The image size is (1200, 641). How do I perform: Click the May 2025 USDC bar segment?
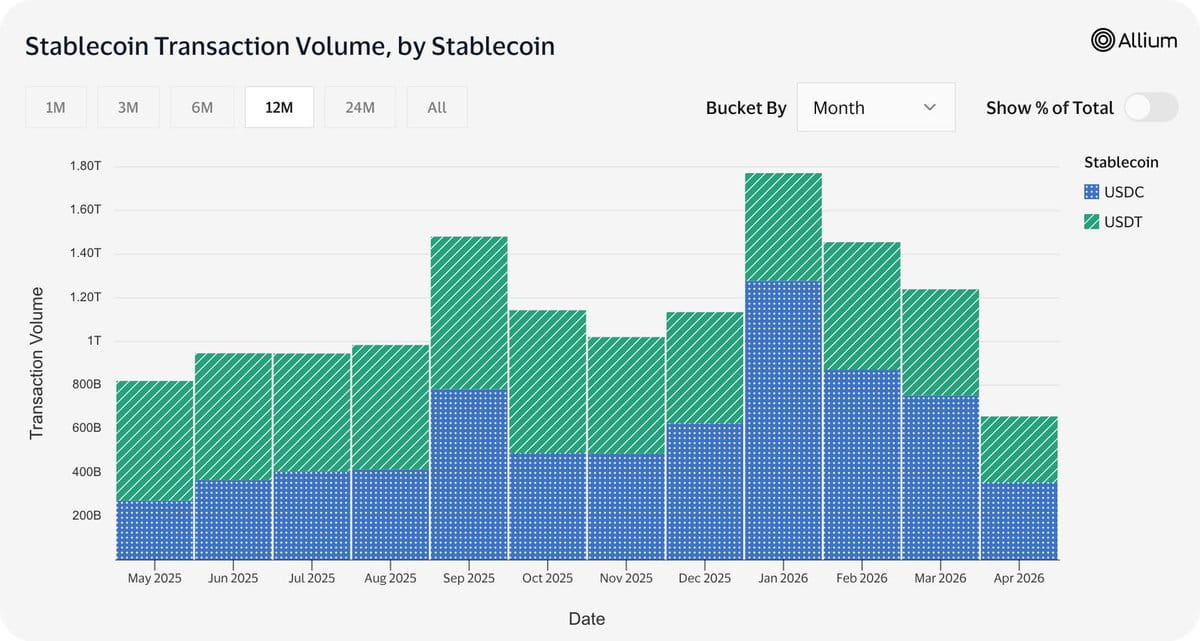point(155,530)
